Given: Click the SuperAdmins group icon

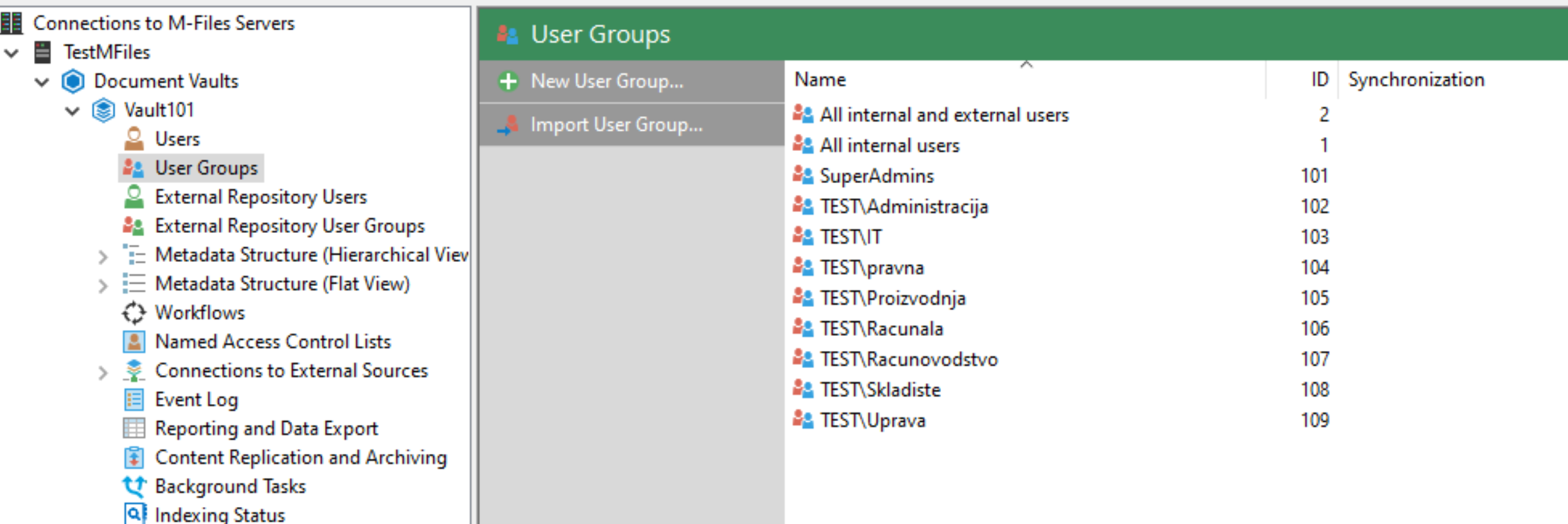Looking at the screenshot, I should (803, 175).
